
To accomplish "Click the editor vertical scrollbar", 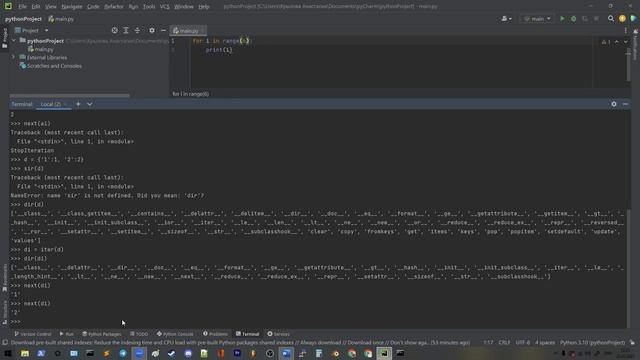I will coord(628,63).
